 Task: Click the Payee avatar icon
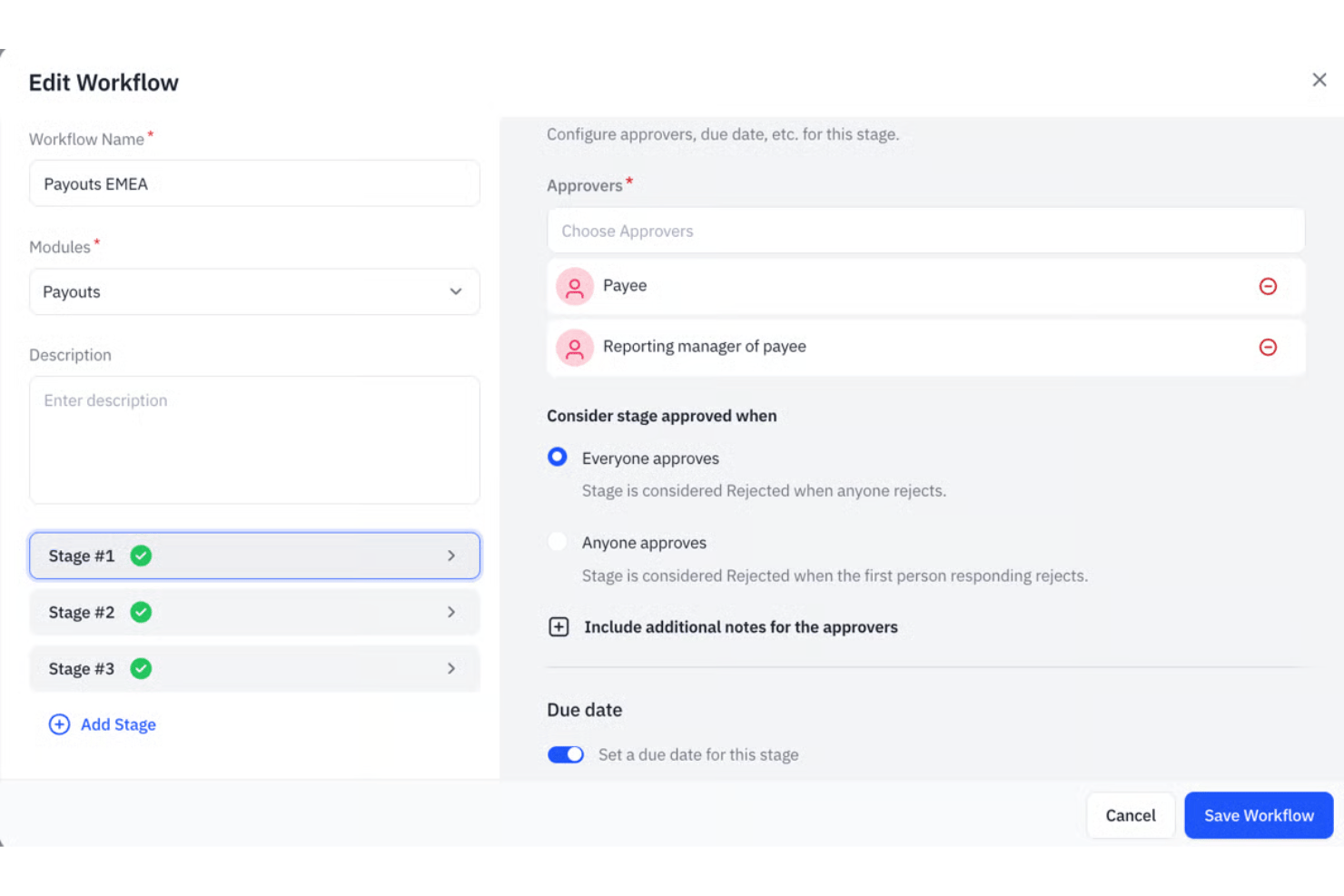tap(575, 287)
